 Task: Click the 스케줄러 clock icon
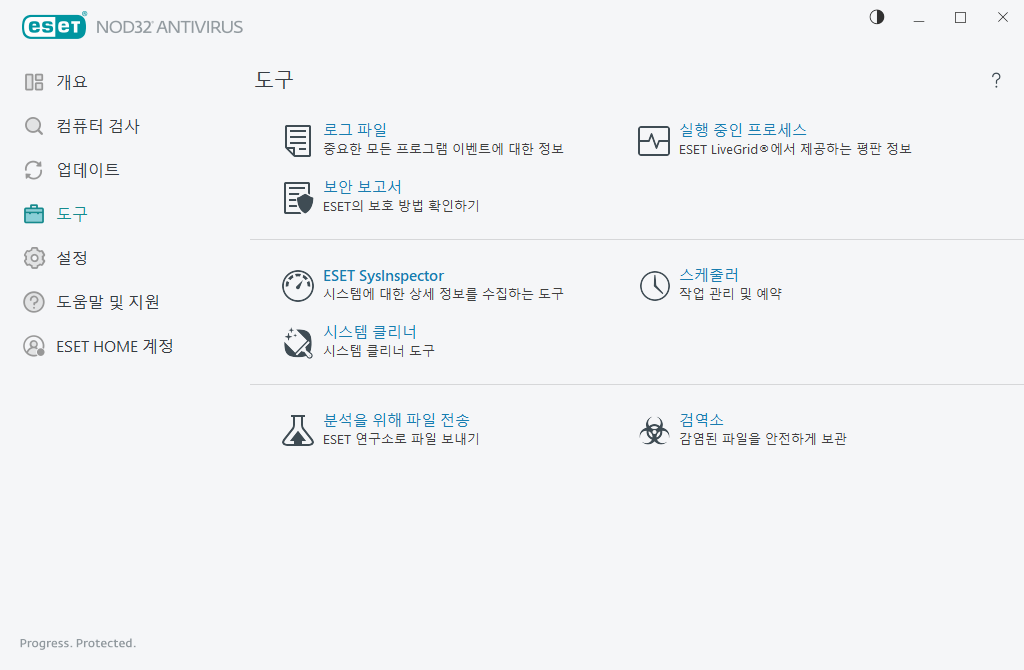pyautogui.click(x=654, y=286)
